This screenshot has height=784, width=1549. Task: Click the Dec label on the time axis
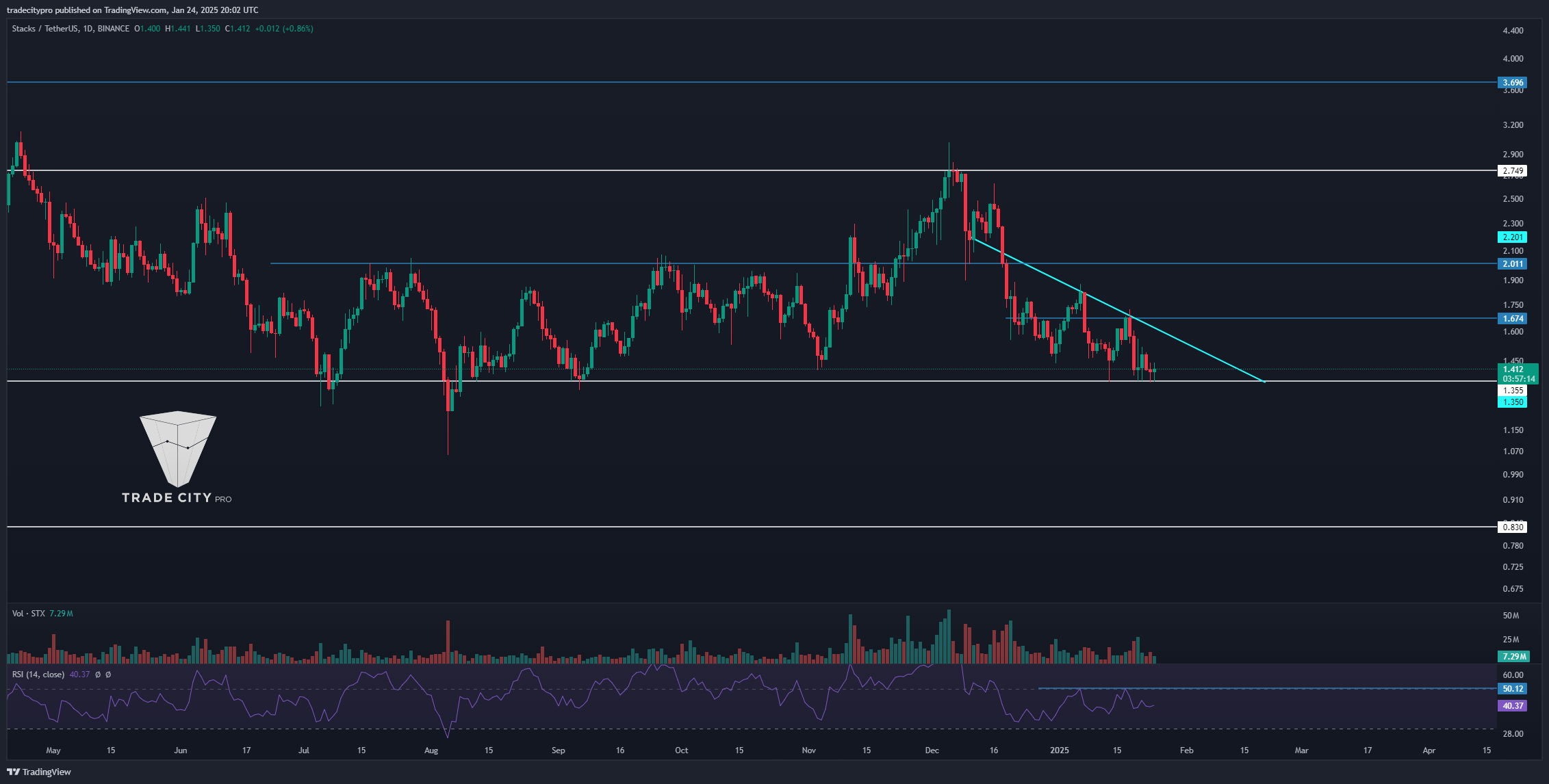(x=932, y=750)
